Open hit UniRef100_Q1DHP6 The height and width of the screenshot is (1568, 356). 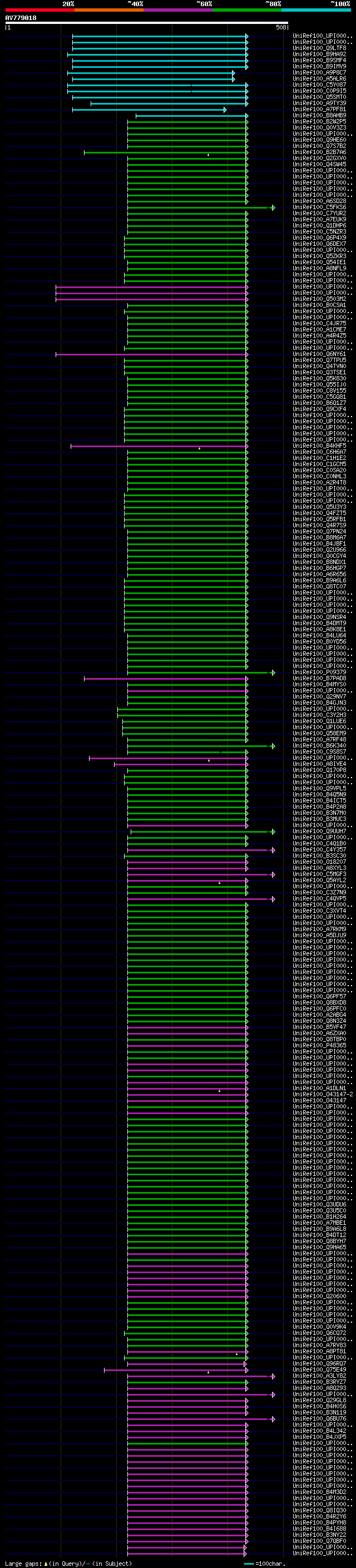pyautogui.click(x=319, y=226)
